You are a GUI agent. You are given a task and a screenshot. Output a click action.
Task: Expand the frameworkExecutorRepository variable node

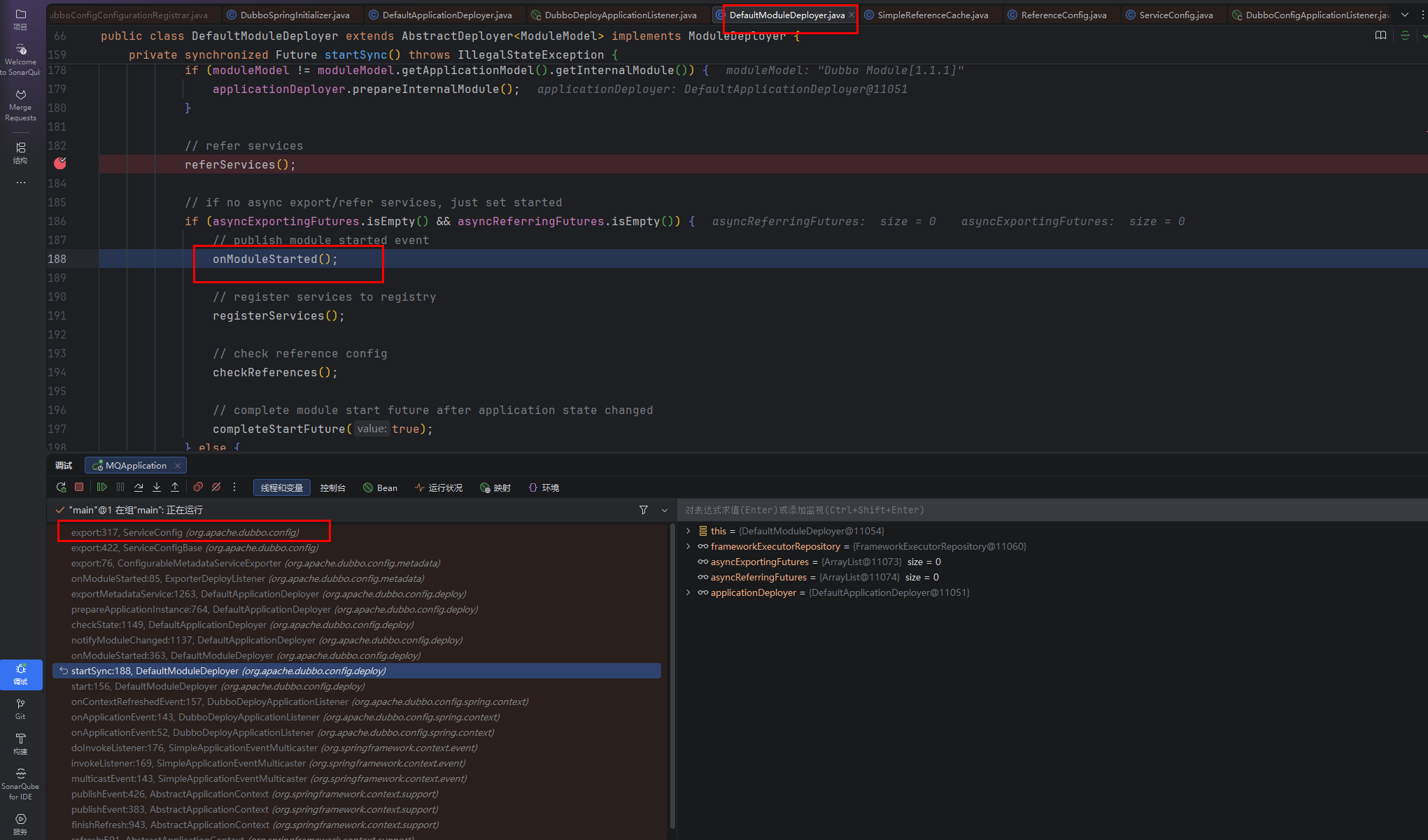(688, 546)
